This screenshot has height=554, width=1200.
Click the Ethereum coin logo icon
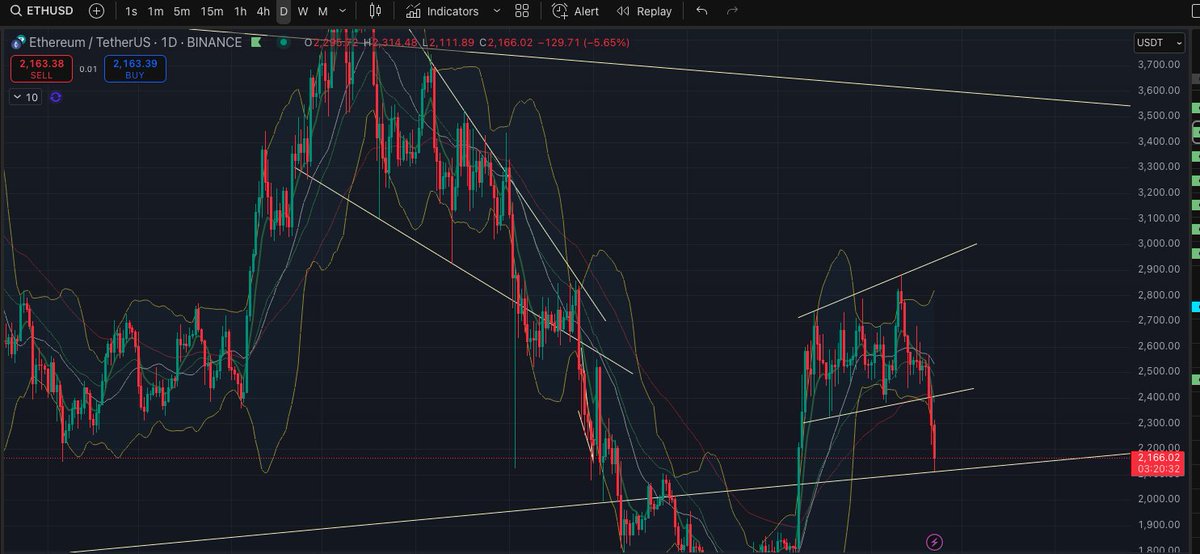17,43
